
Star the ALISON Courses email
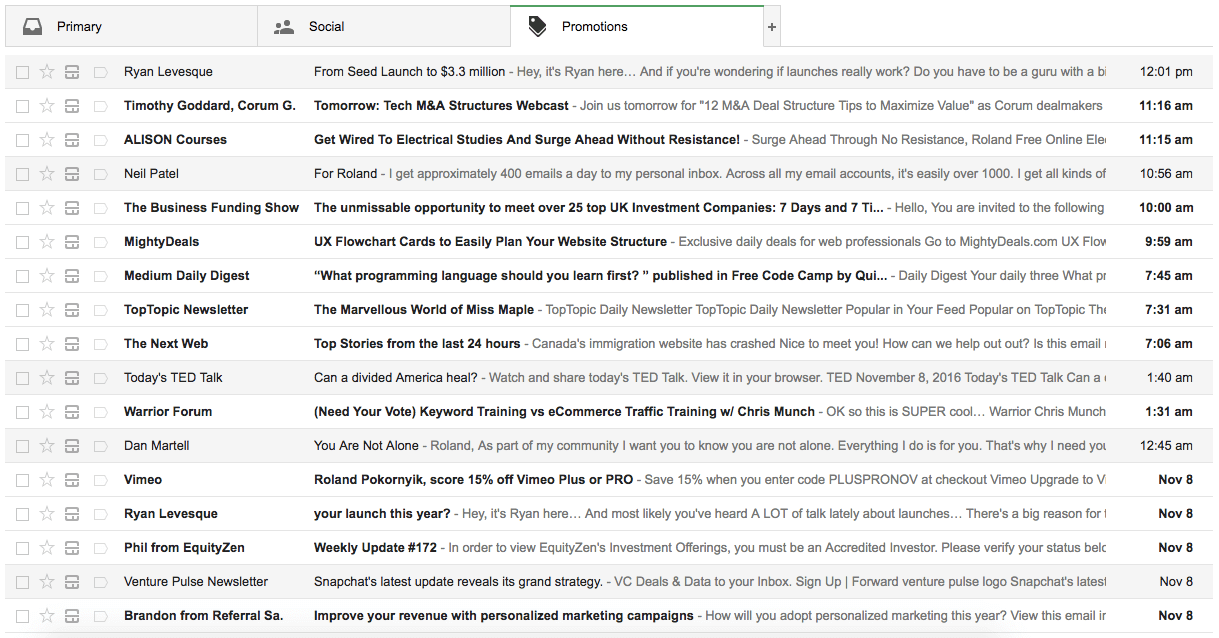(x=46, y=140)
